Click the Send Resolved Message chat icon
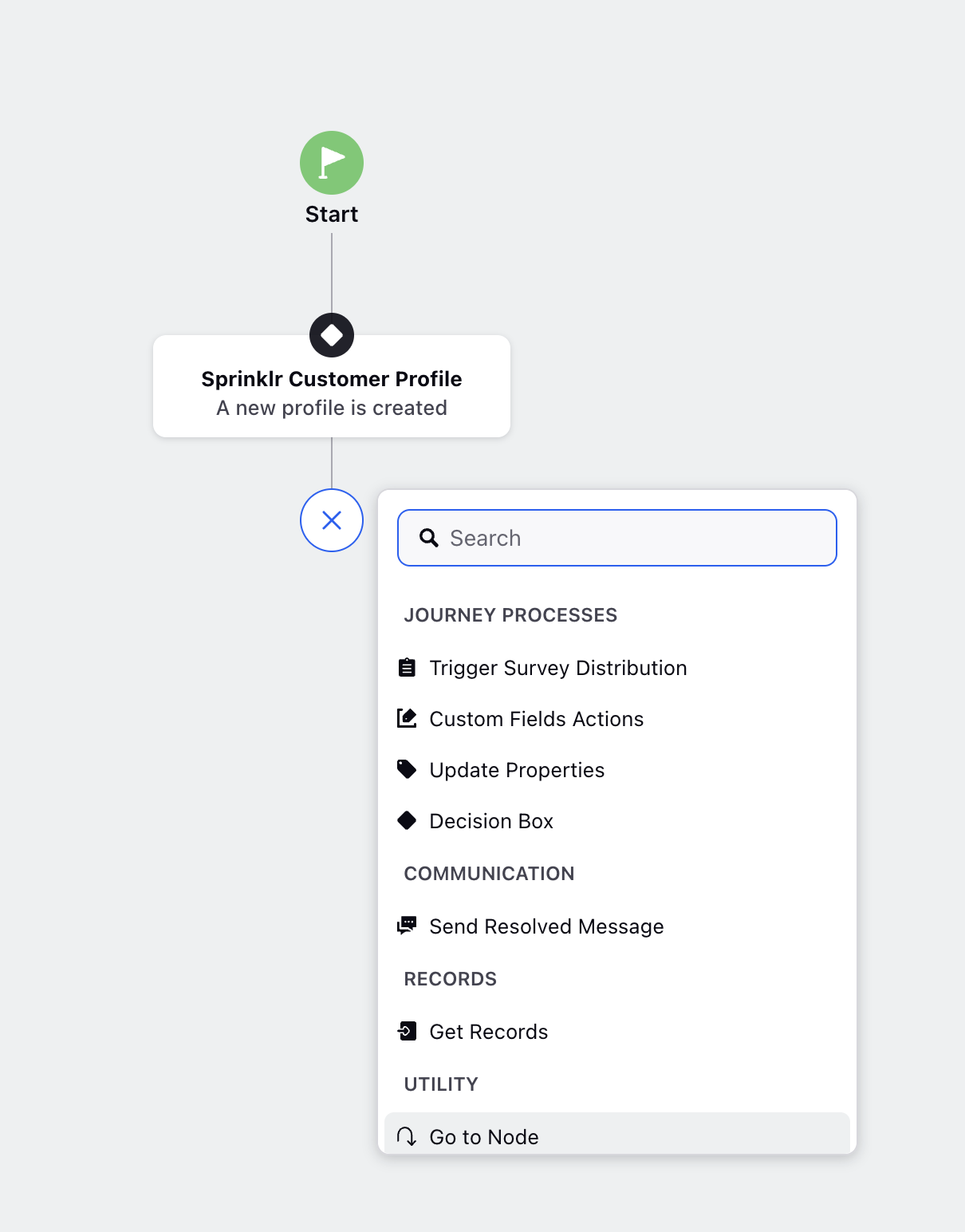965x1232 pixels. tap(407, 926)
